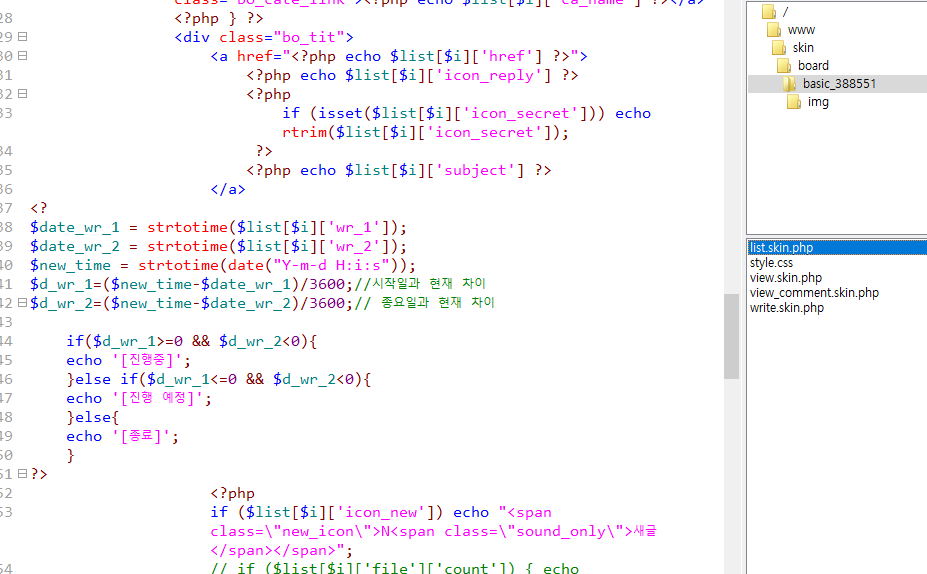
Task: Click the img folder icon
Action: 793,102
